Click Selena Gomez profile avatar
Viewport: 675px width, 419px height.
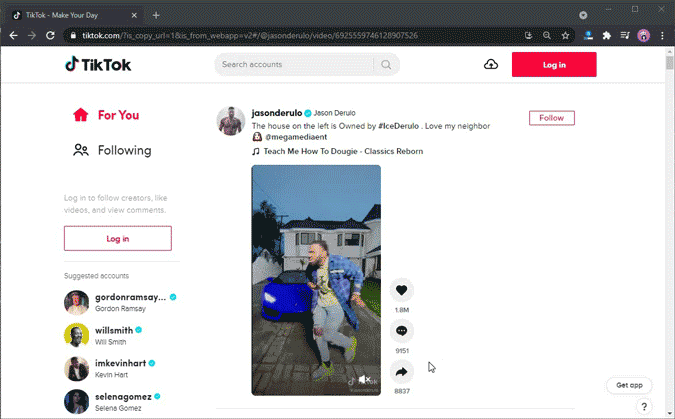77,401
